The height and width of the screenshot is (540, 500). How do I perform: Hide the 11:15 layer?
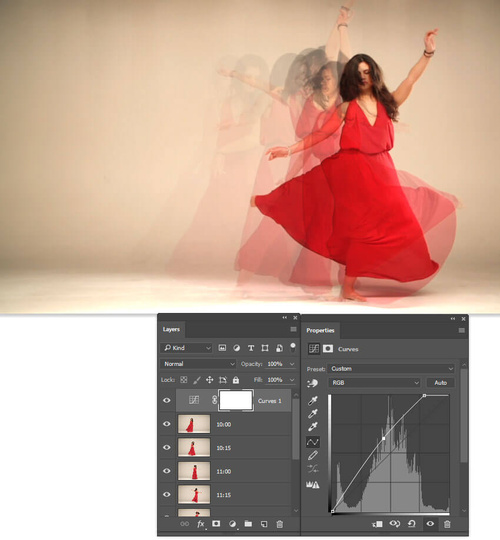(167, 494)
